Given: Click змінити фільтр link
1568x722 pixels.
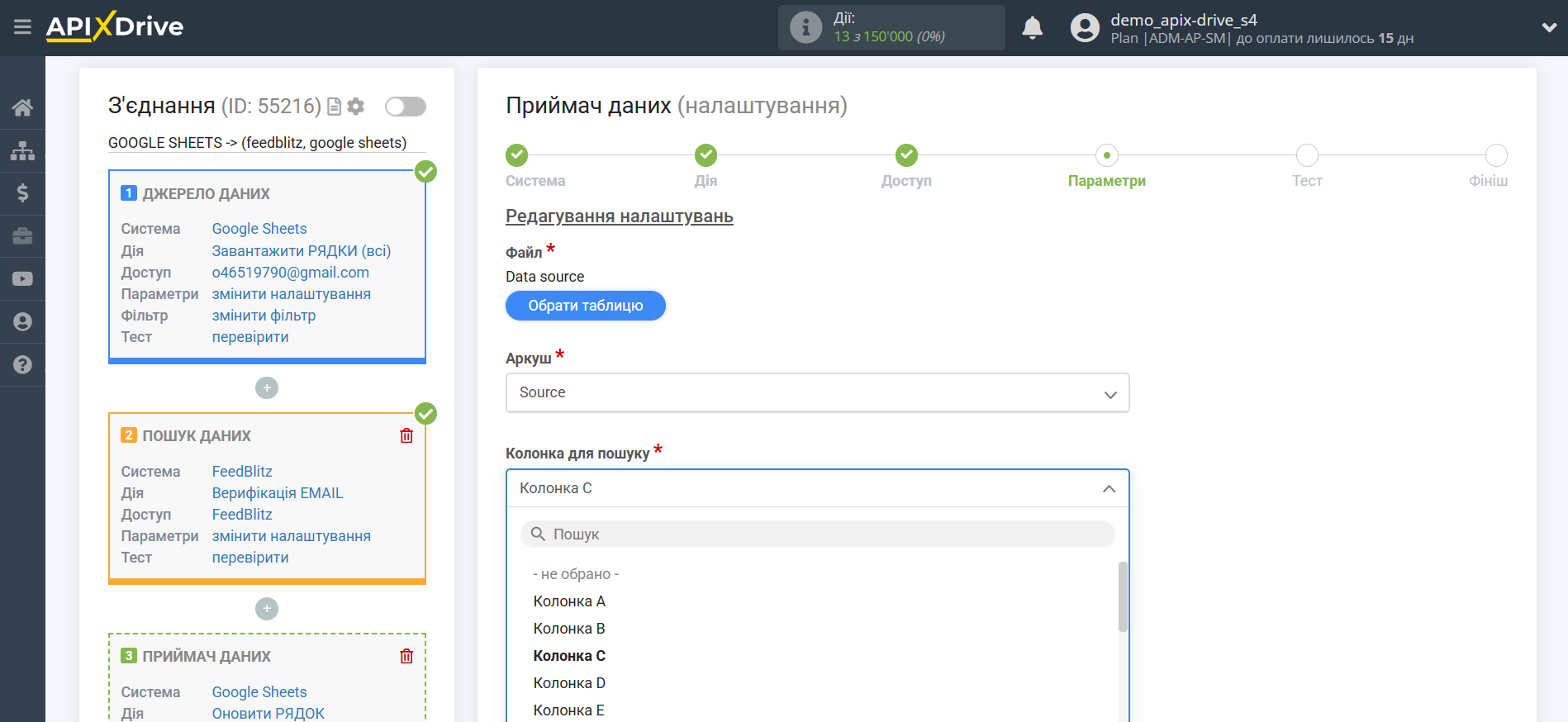Looking at the screenshot, I should [264, 316].
